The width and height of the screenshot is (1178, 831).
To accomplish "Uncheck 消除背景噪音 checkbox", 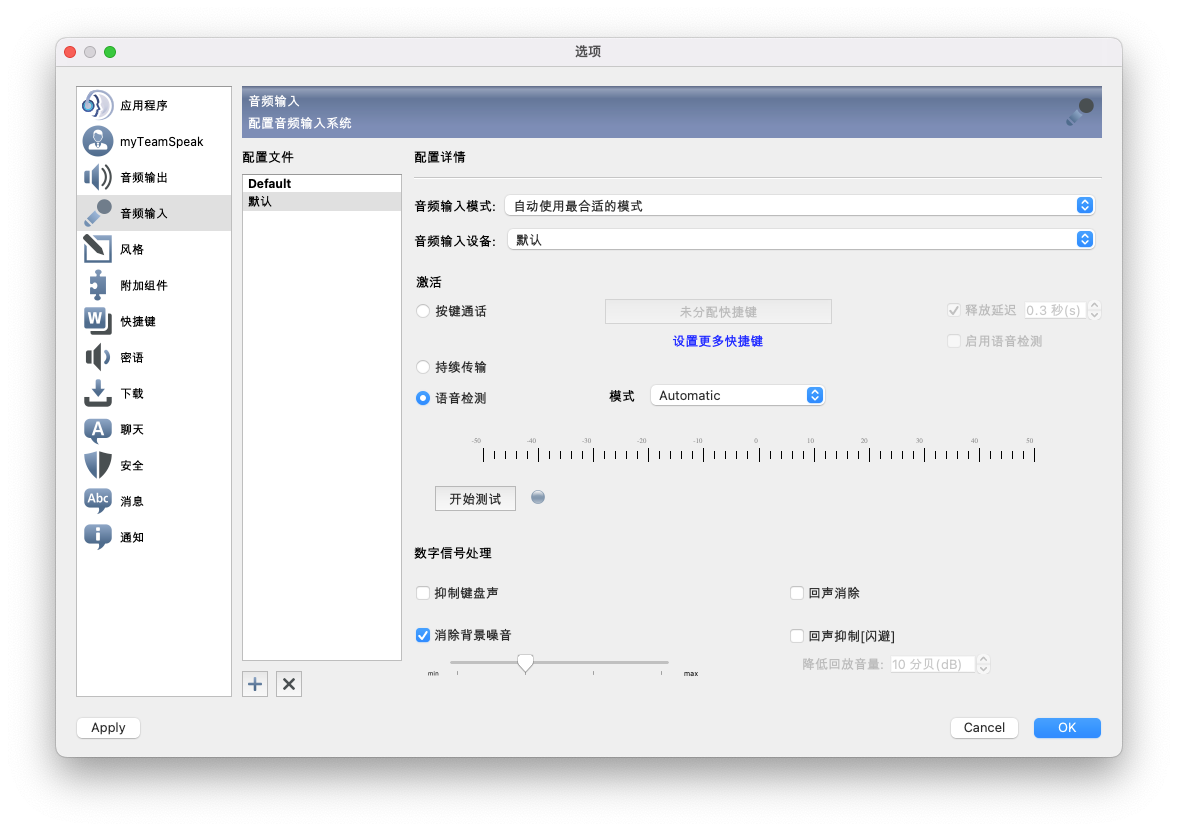I will point(423,635).
